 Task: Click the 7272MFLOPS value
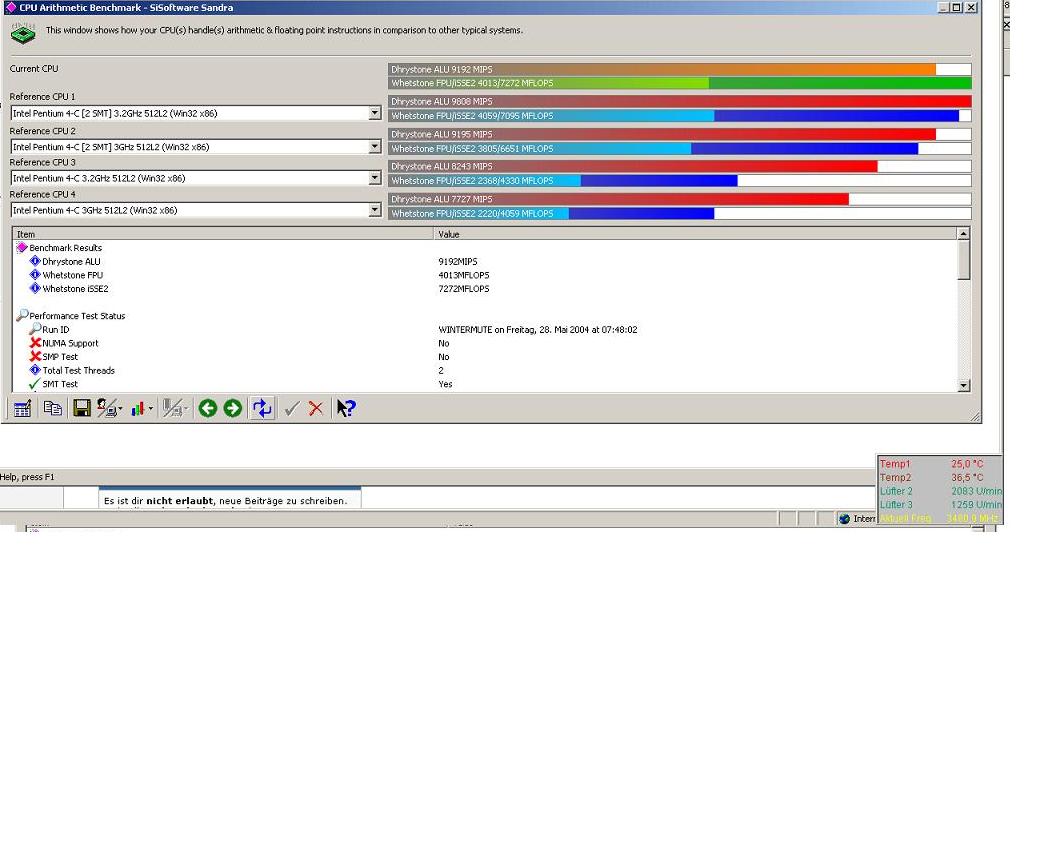pyautogui.click(x=464, y=288)
